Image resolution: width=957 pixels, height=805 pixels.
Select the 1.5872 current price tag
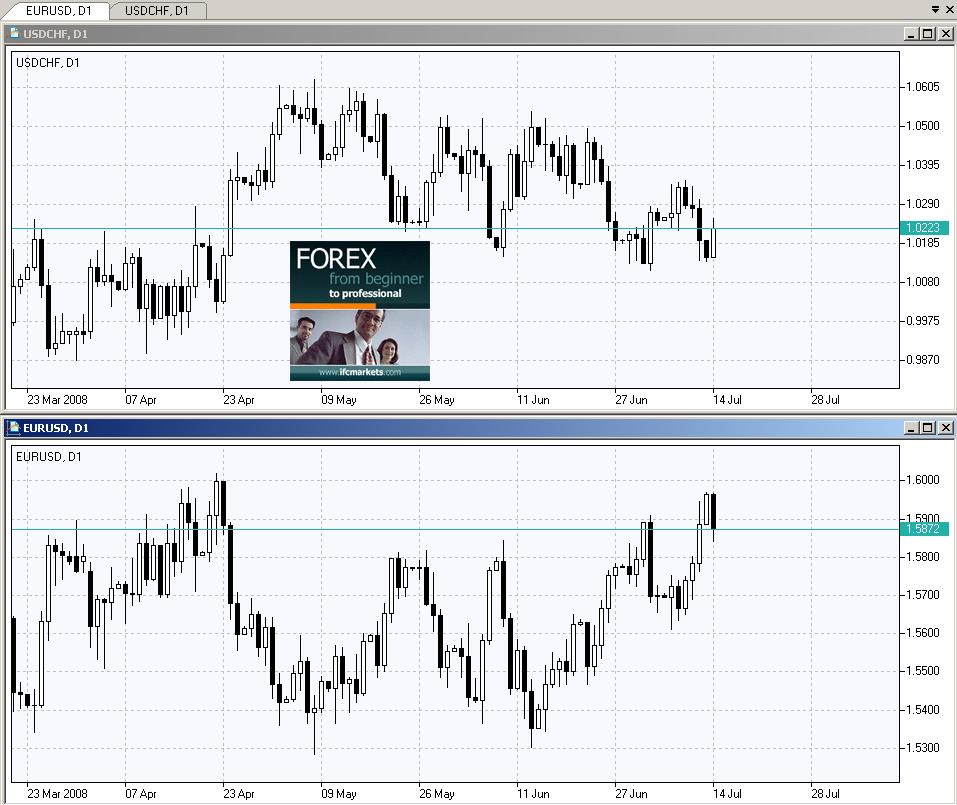(924, 529)
